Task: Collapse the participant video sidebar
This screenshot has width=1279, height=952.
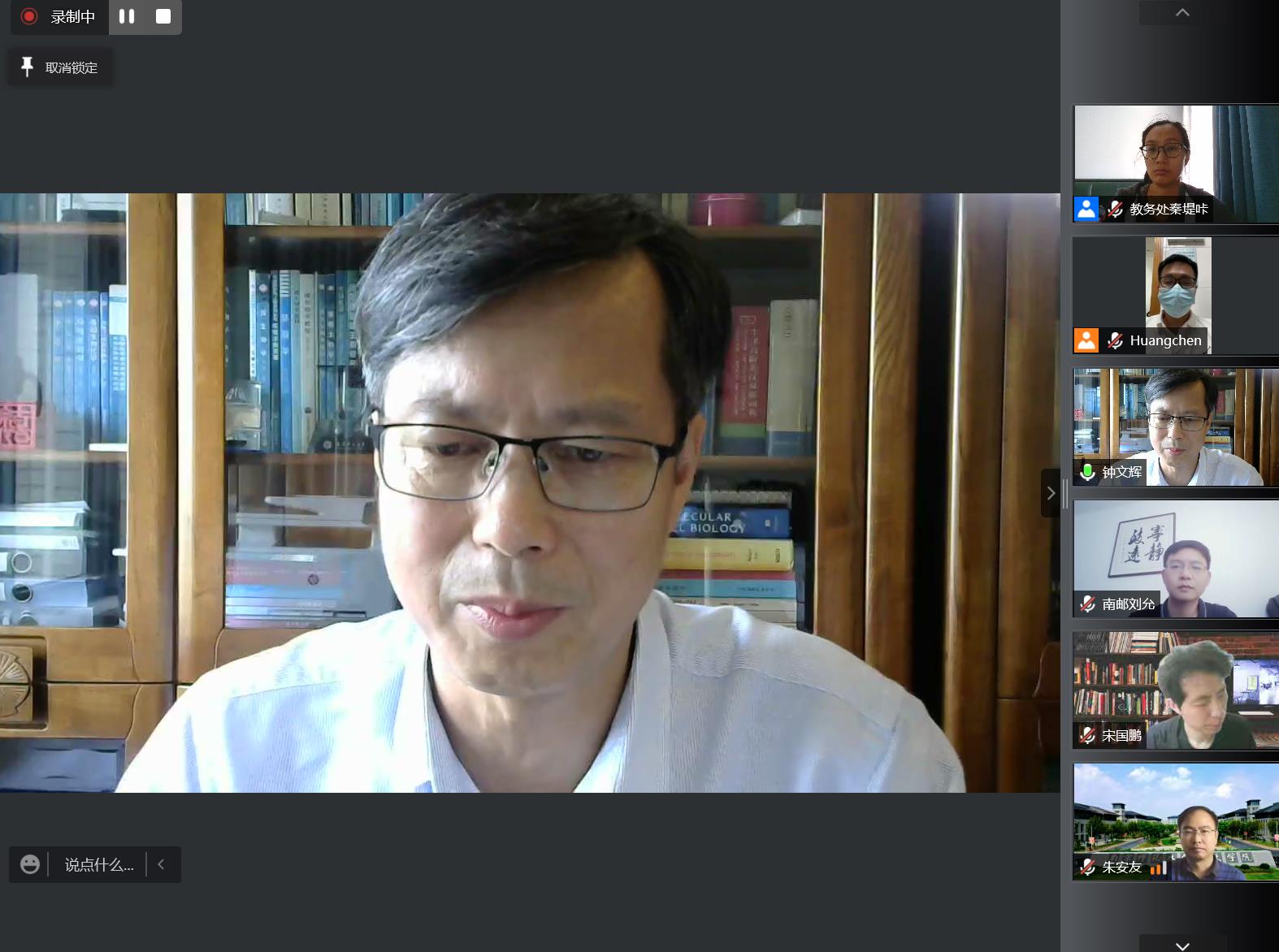Action: coord(1050,493)
